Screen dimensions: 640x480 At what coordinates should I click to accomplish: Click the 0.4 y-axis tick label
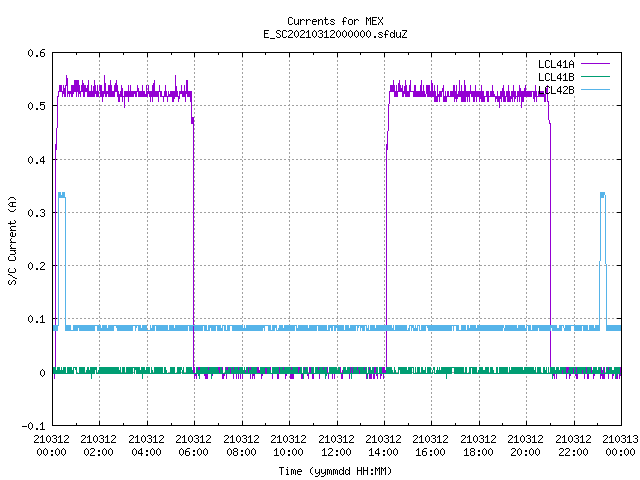point(36,160)
